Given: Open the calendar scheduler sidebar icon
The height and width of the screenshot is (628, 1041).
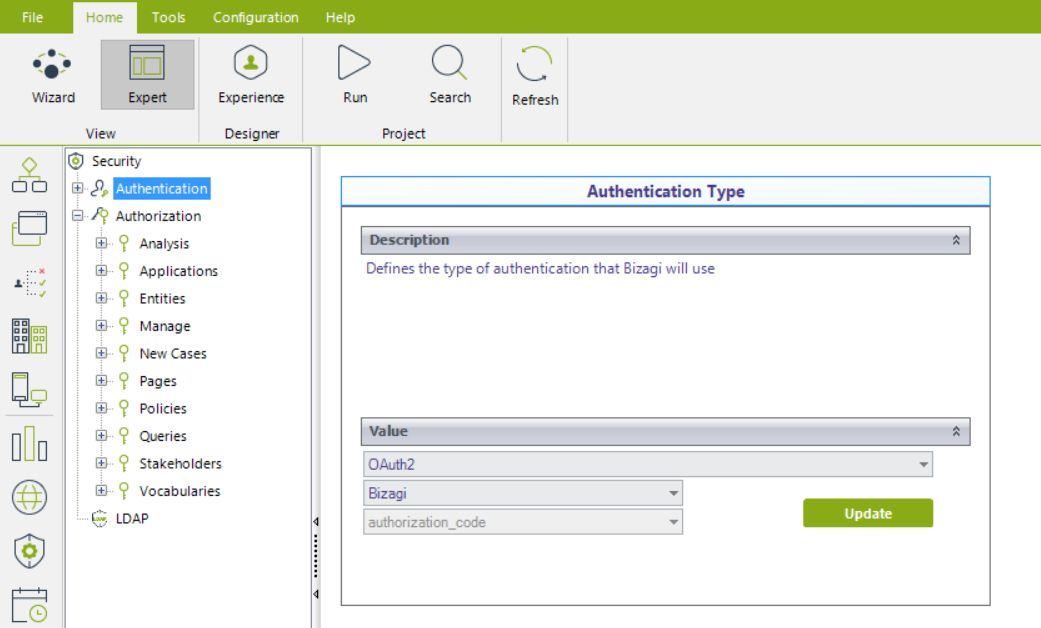Looking at the screenshot, I should (29, 605).
